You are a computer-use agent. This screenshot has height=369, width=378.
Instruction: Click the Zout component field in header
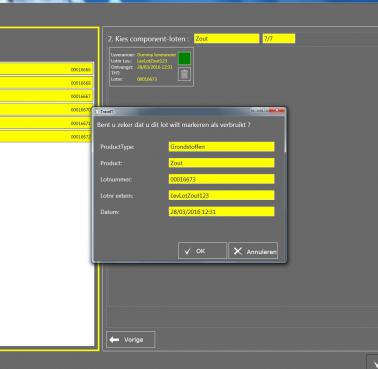[227, 39]
